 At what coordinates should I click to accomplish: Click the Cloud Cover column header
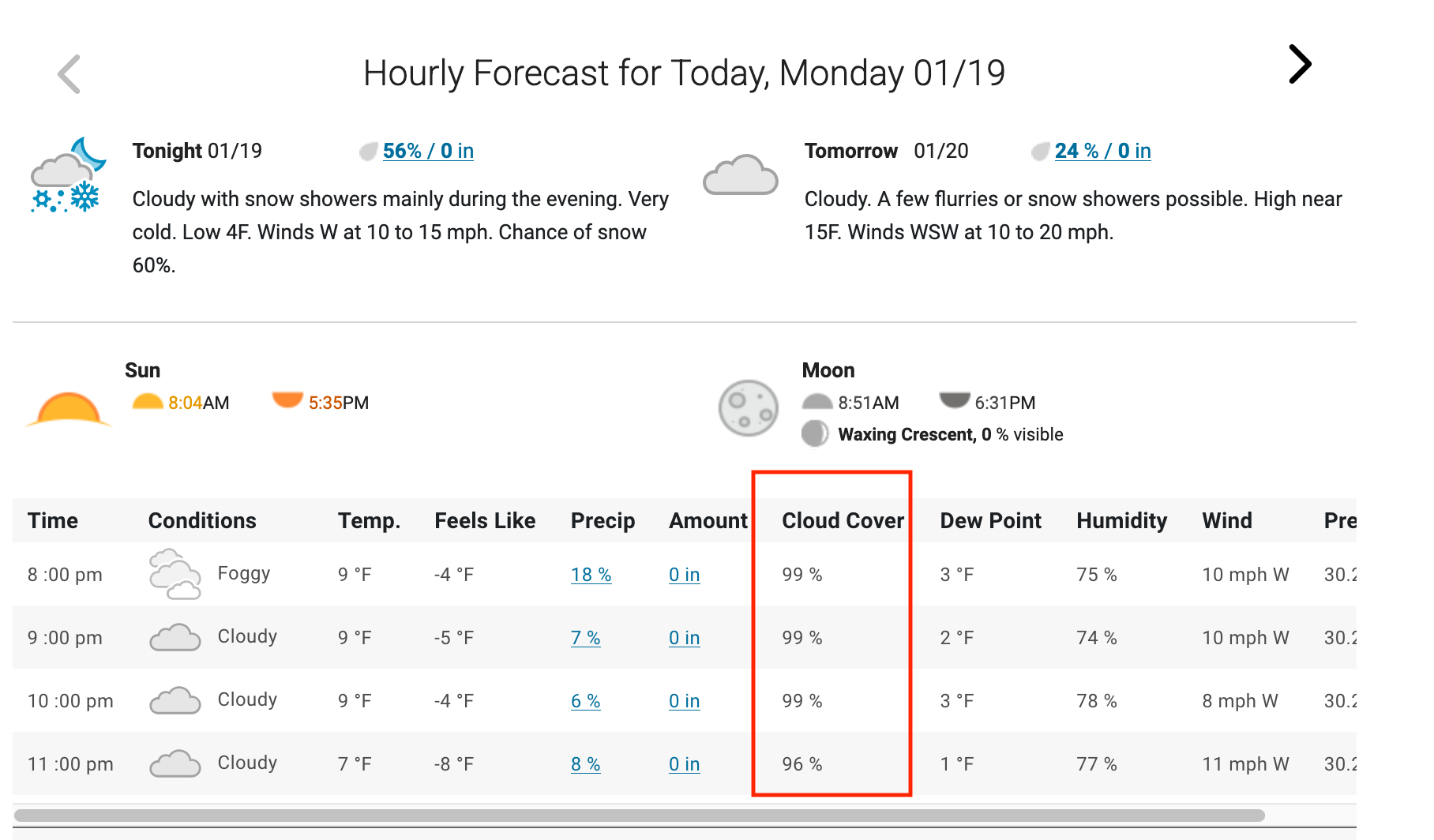tap(843, 520)
